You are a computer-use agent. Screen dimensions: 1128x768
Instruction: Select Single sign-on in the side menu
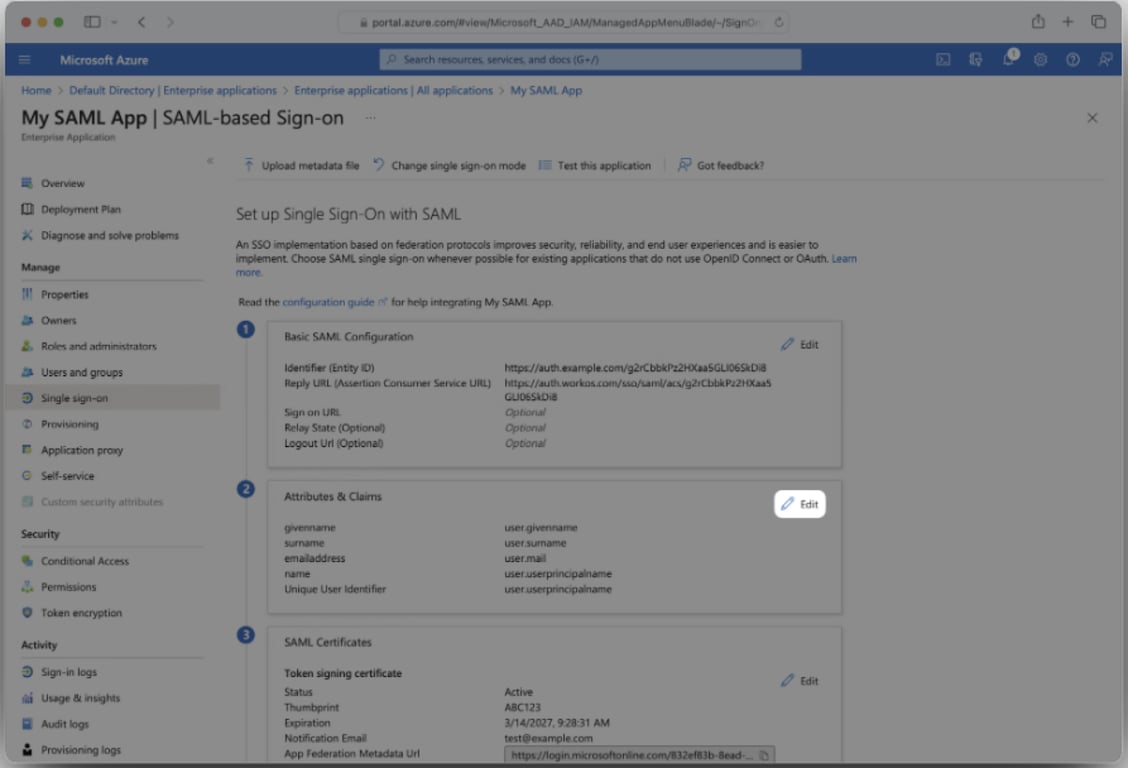tap(112, 398)
